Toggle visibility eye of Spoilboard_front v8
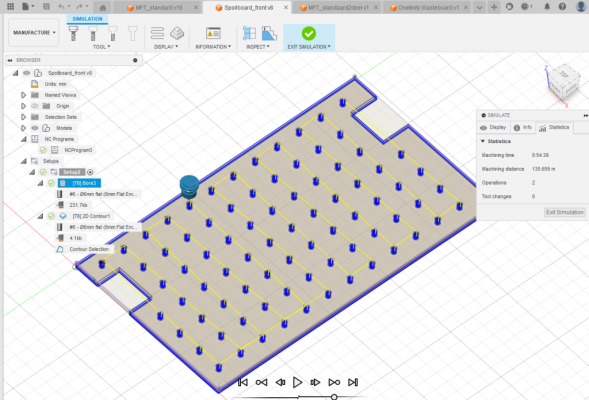Viewport: 589px width, 400px height. coord(27,73)
